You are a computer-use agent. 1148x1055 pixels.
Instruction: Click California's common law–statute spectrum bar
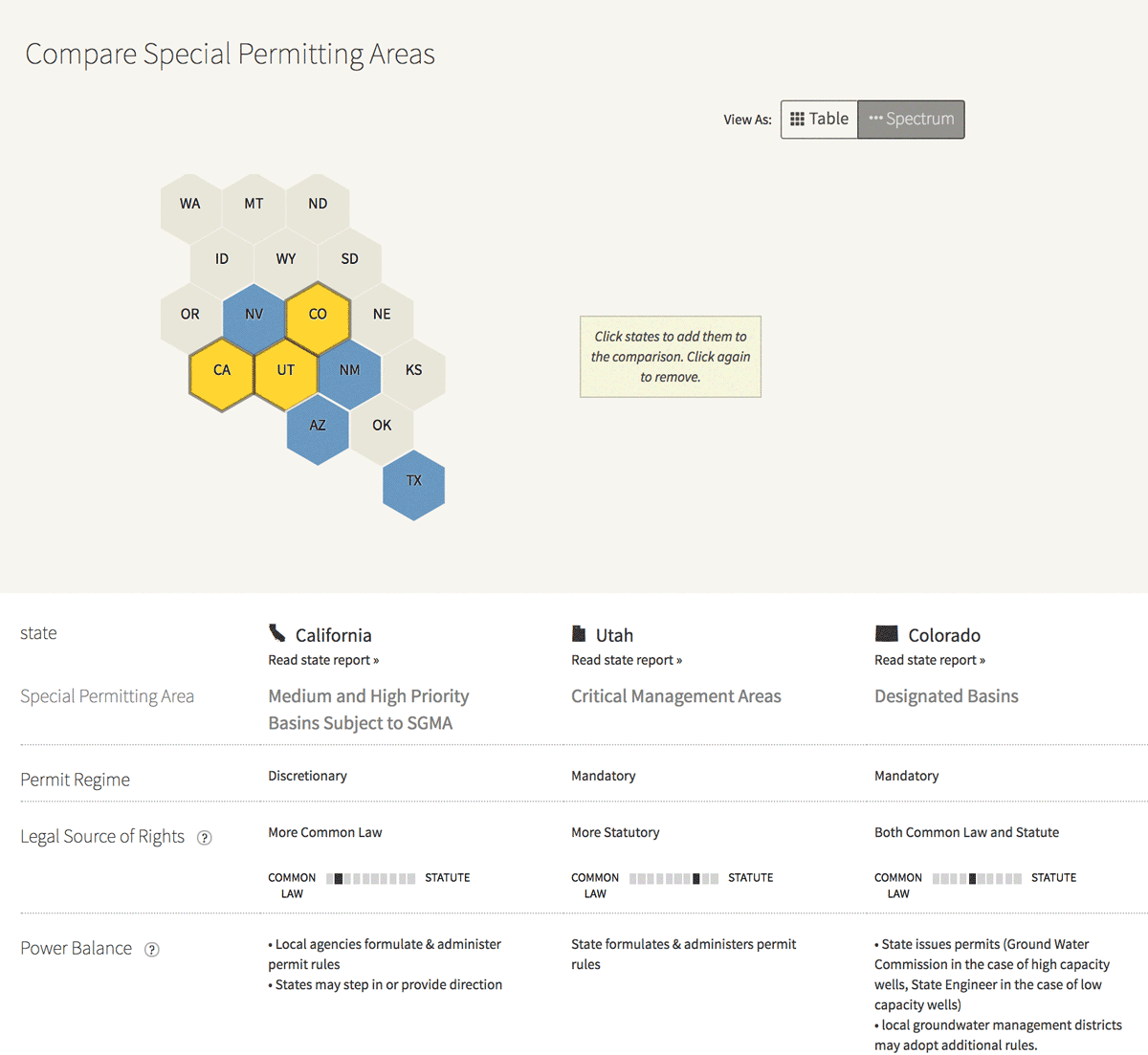pos(371,878)
